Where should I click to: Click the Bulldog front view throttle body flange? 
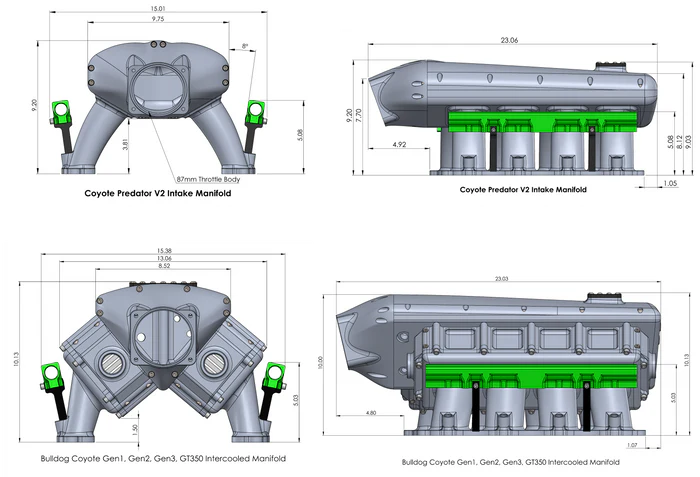point(162,334)
